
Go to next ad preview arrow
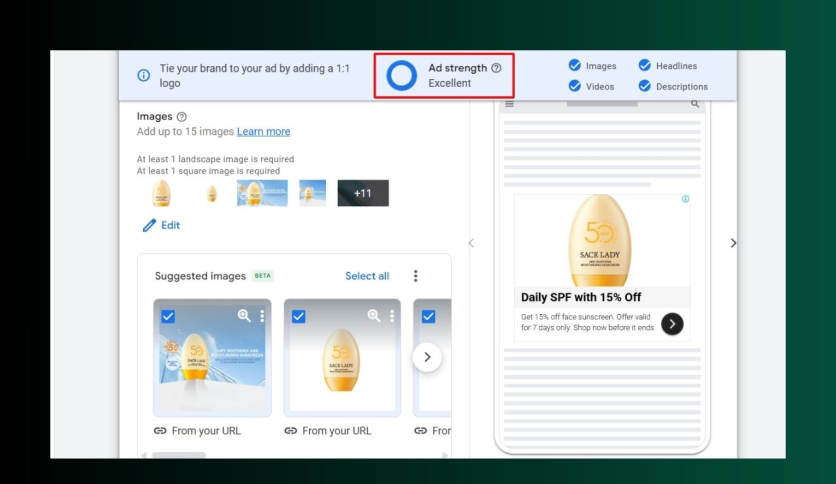click(733, 243)
